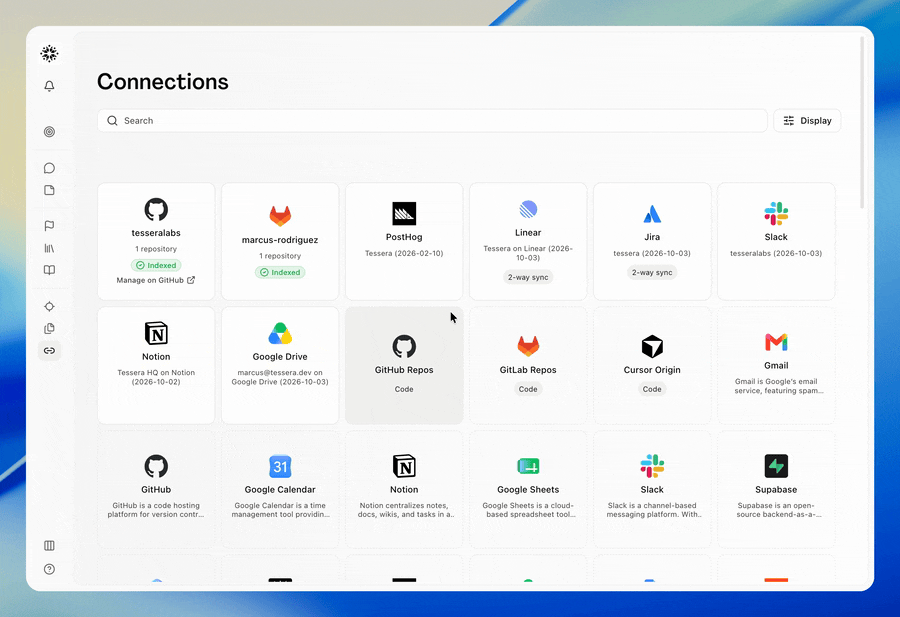This screenshot has width=900, height=617.
Task: Select the link Connections sidebar icon
Action: tap(49, 351)
